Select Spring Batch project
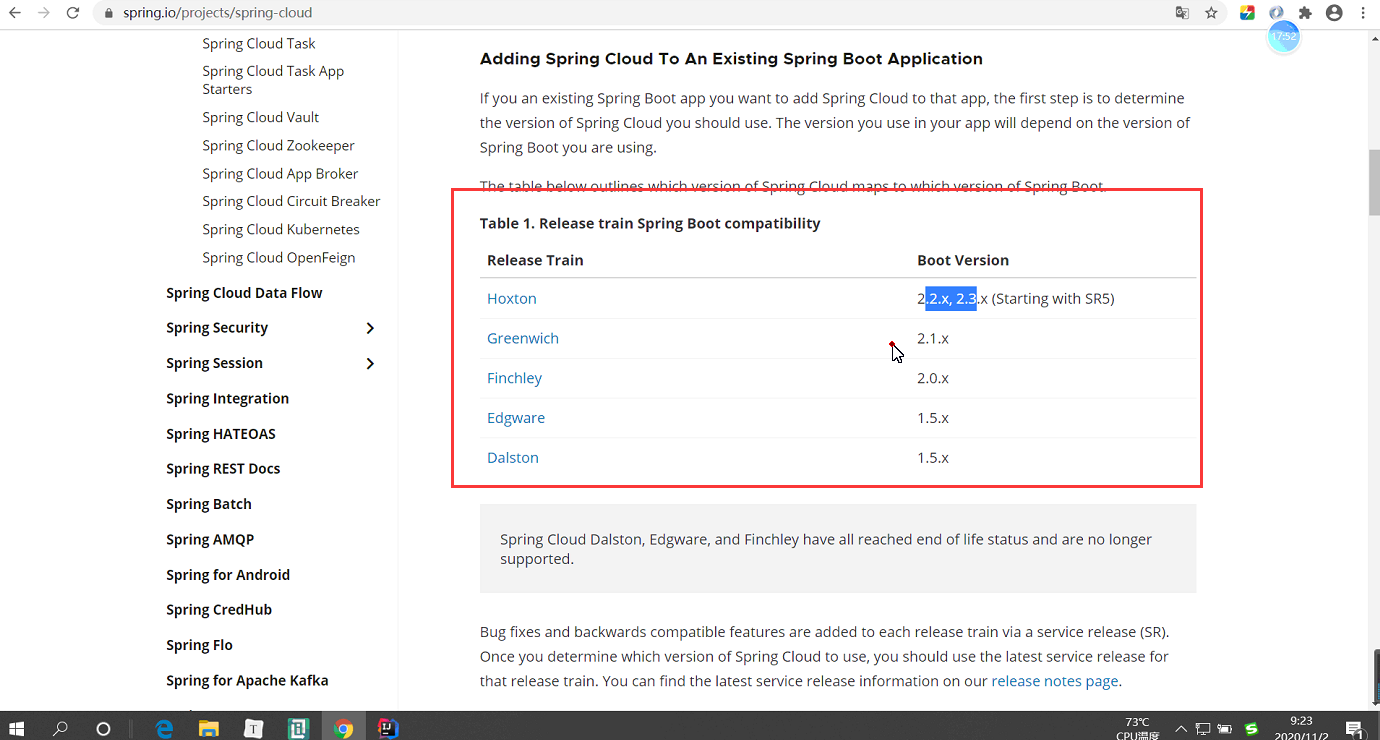The width and height of the screenshot is (1380, 740). click(x=209, y=504)
